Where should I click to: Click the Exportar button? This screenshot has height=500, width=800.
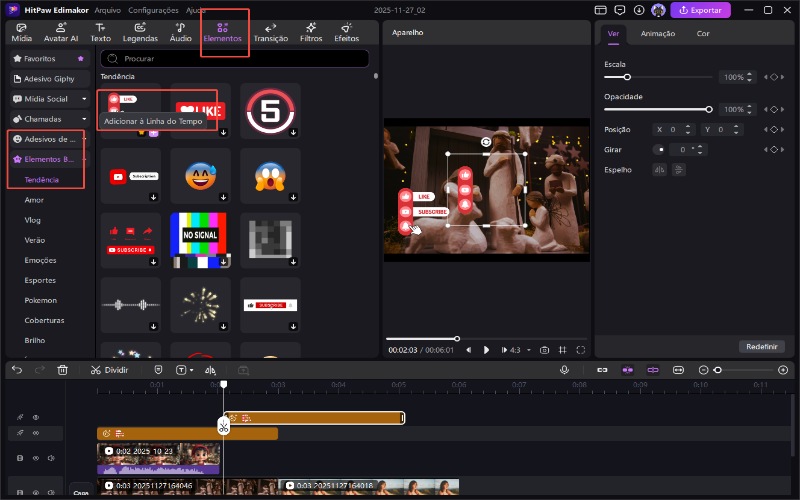coord(700,10)
